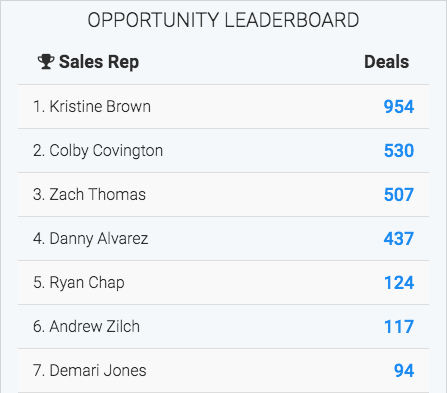The height and width of the screenshot is (393, 447).
Task: Open Zach Thomas's leaderboard row
Action: 223,195
